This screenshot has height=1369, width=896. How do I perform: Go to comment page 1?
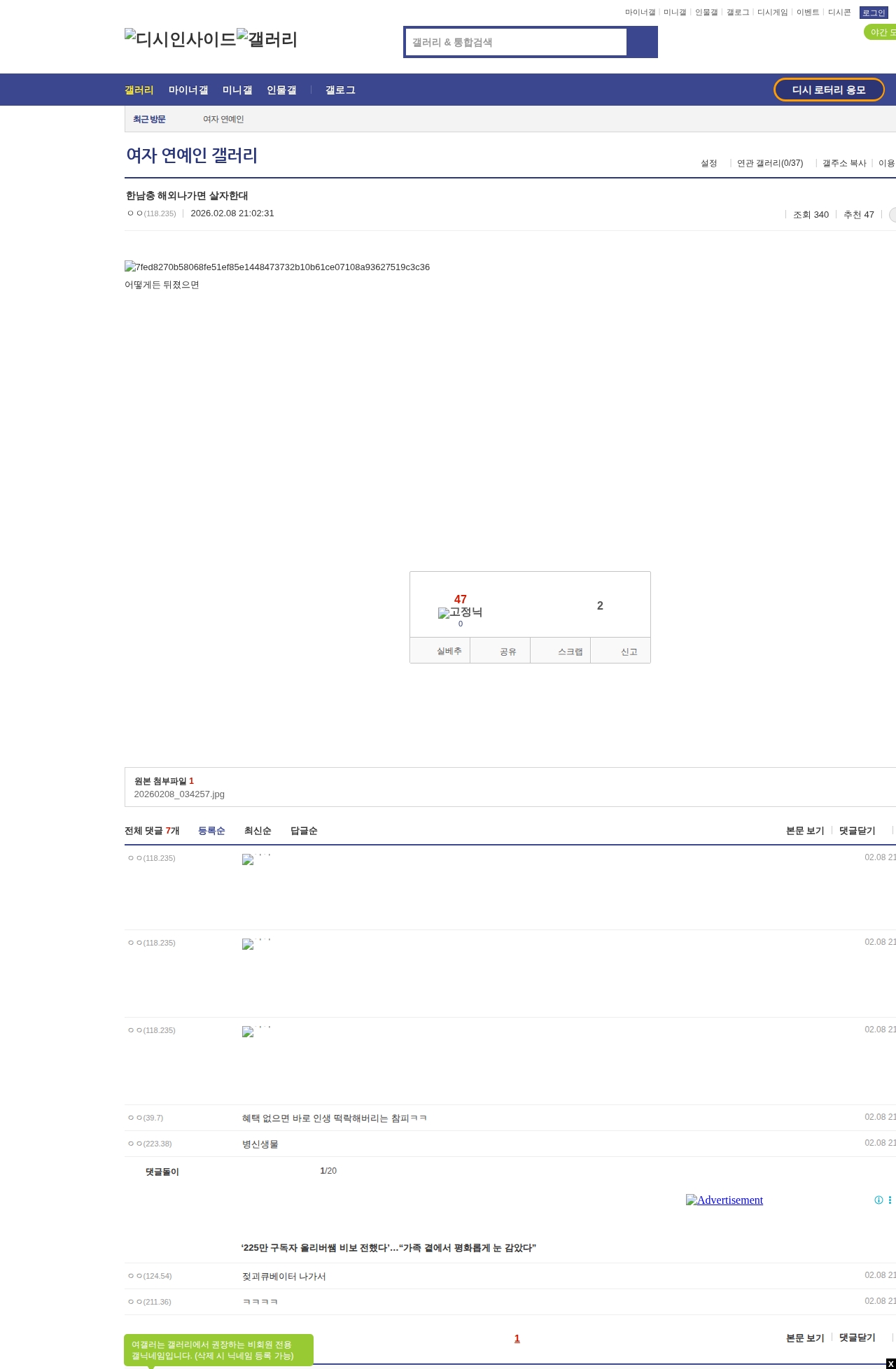pyautogui.click(x=517, y=1338)
